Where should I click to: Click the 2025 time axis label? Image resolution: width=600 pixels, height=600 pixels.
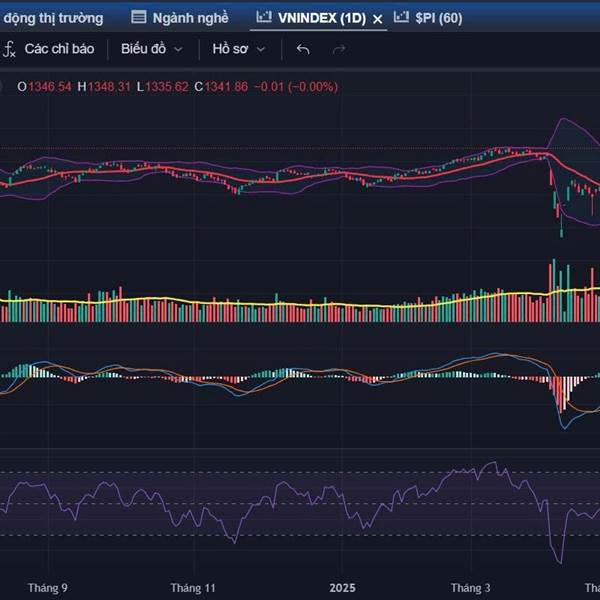click(342, 588)
